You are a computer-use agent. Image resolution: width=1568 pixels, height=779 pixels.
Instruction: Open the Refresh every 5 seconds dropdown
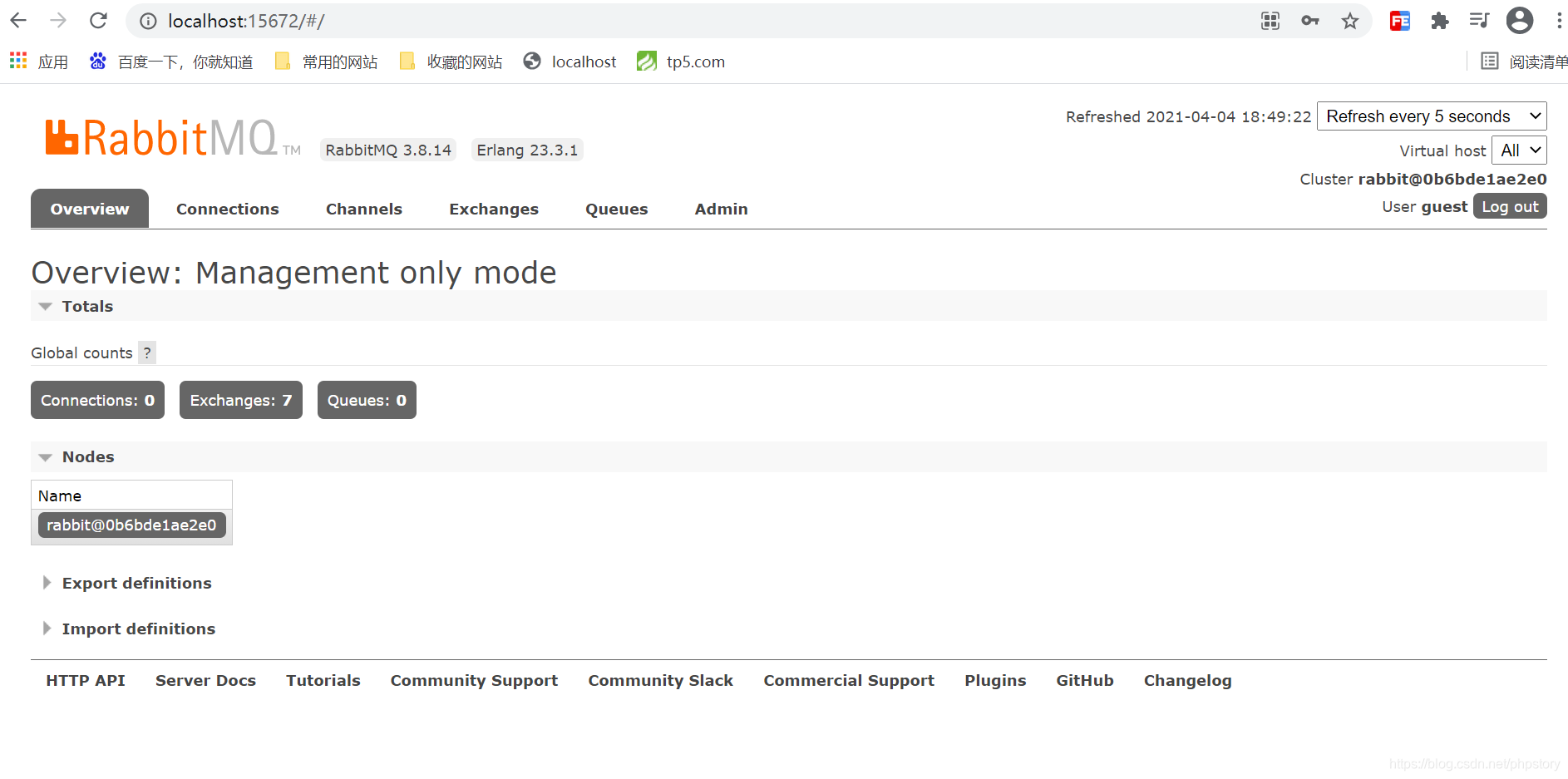[x=1432, y=116]
